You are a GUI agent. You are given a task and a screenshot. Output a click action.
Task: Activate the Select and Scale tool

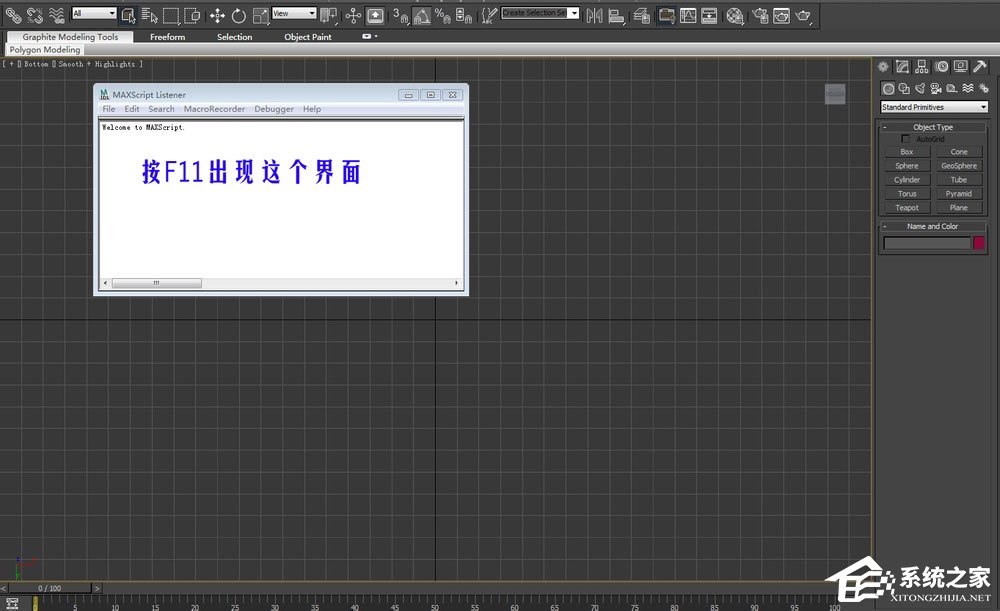[x=260, y=15]
